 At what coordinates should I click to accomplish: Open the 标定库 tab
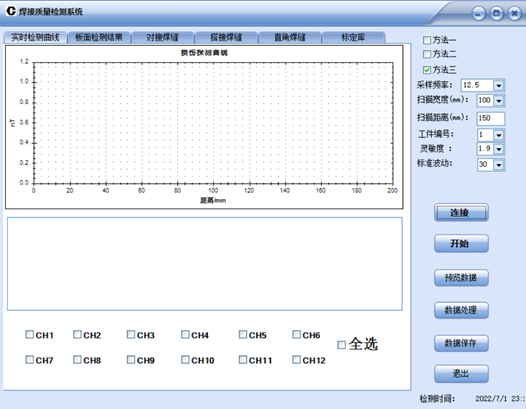click(x=353, y=37)
